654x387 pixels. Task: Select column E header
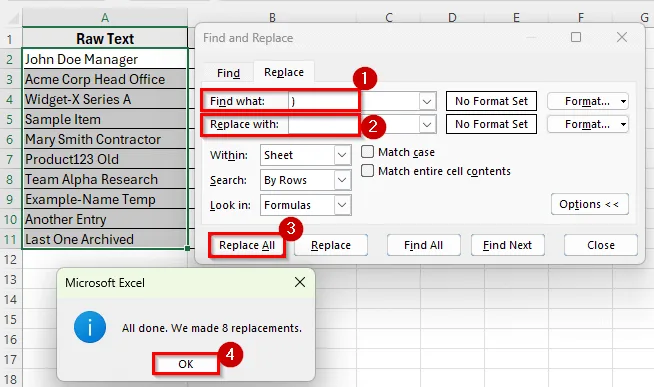pyautogui.click(x=516, y=18)
